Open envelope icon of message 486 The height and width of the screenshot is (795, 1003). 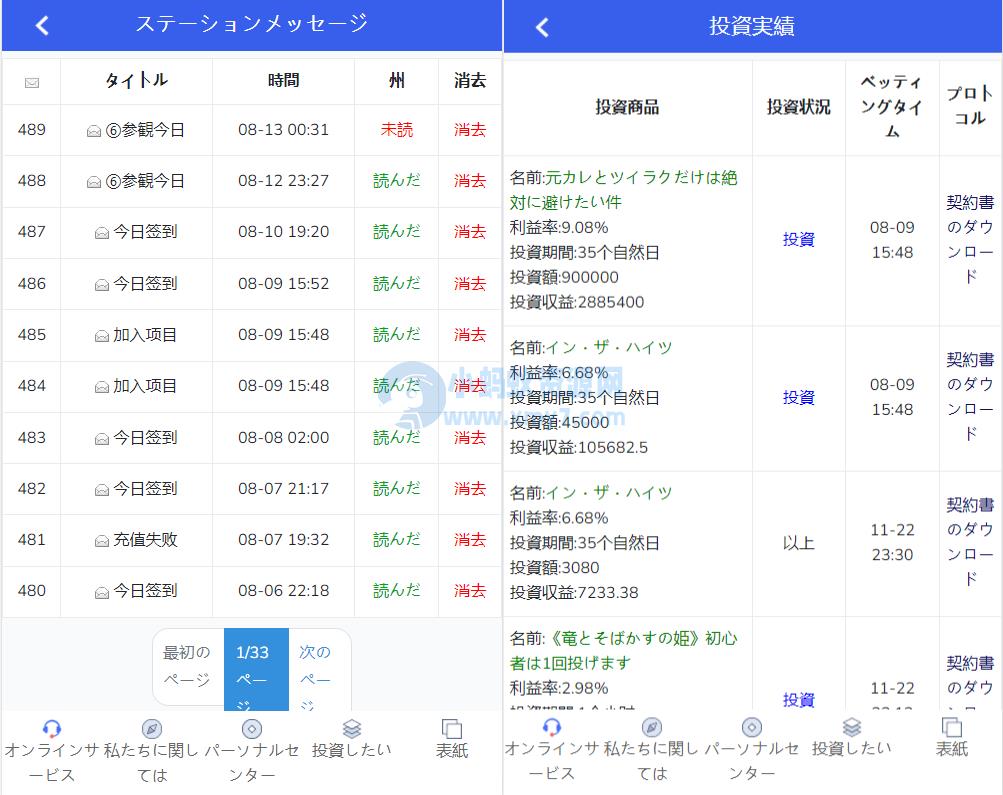click(x=102, y=285)
